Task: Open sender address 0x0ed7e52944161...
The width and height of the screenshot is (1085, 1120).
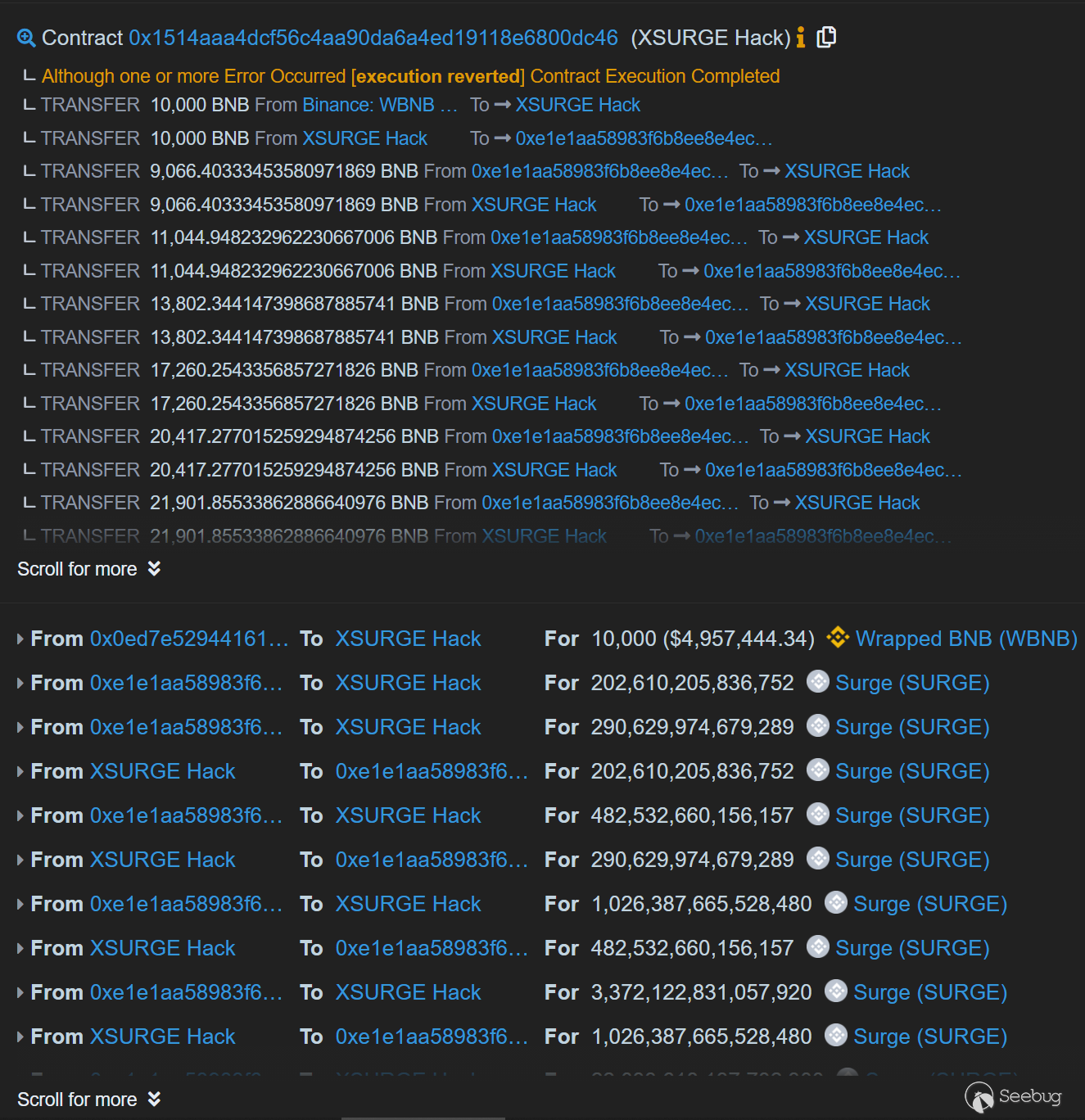Action: tap(189, 639)
